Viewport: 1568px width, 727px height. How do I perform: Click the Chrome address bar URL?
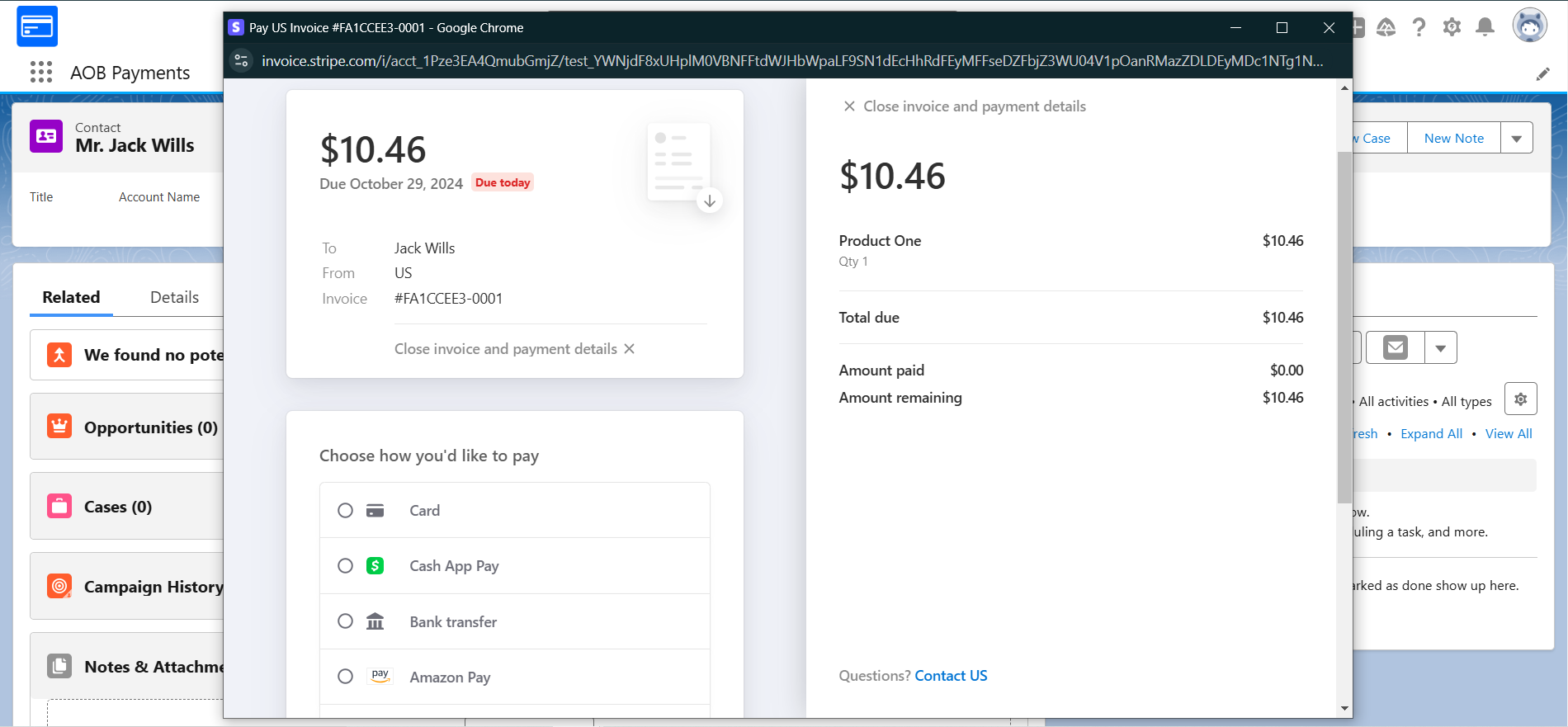click(792, 61)
